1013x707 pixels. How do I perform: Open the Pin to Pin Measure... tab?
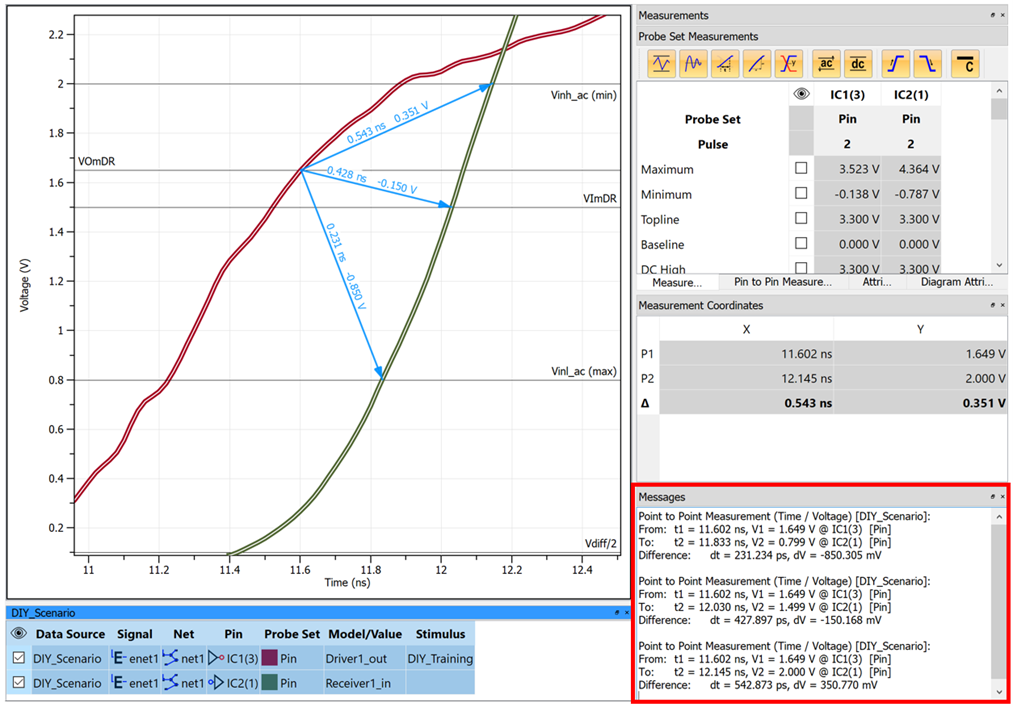782,282
